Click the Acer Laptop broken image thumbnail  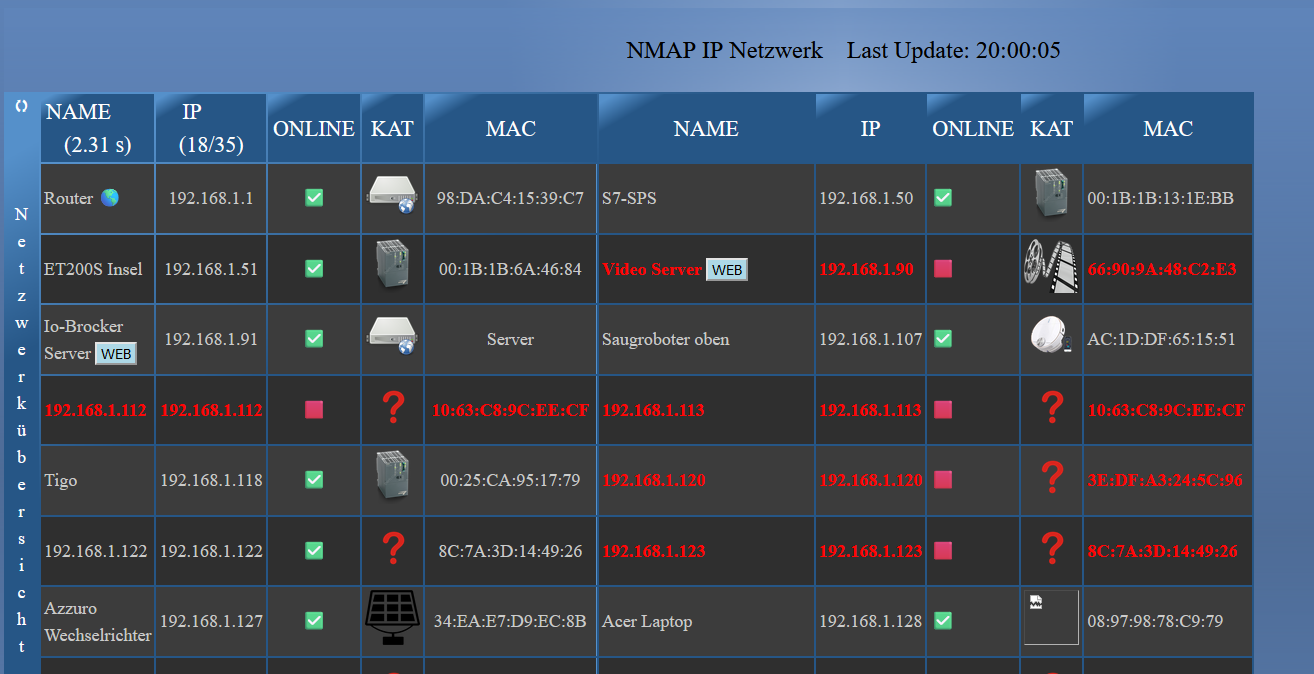pyautogui.click(x=1051, y=618)
